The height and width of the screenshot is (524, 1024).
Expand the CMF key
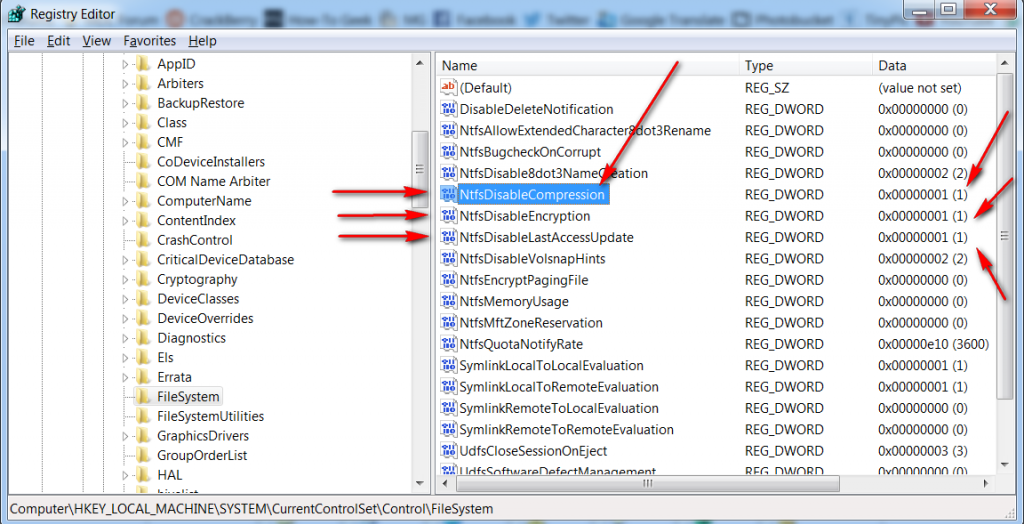126,143
